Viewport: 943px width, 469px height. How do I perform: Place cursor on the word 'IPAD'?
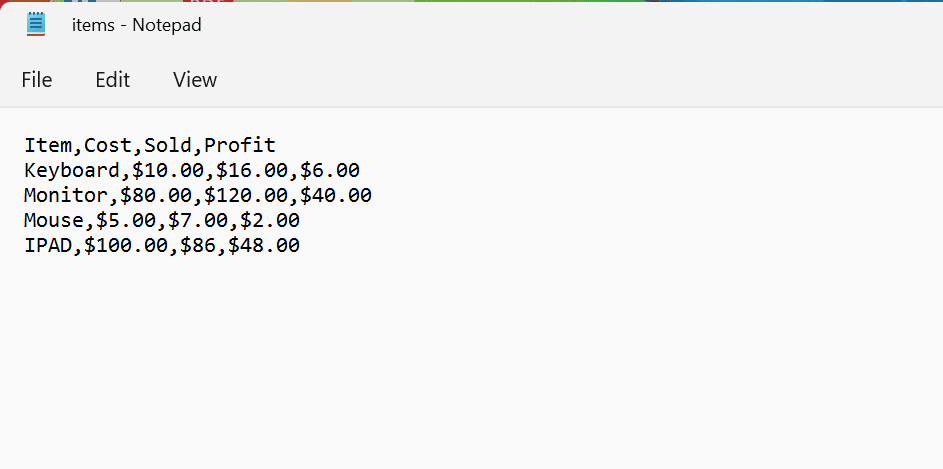pos(48,245)
